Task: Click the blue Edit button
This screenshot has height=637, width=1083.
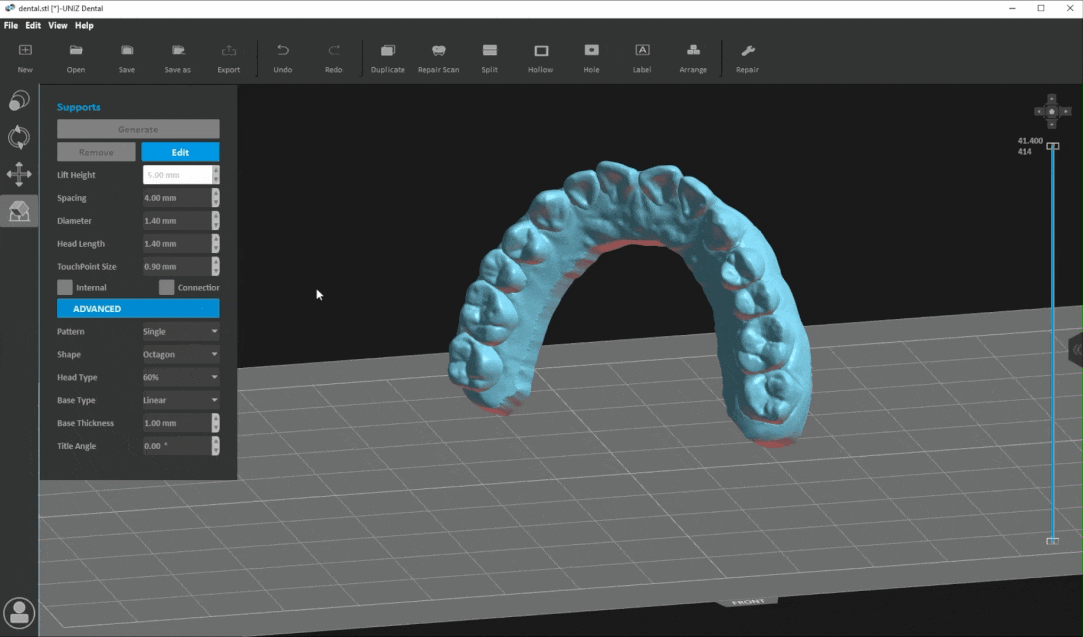Action: 180,152
